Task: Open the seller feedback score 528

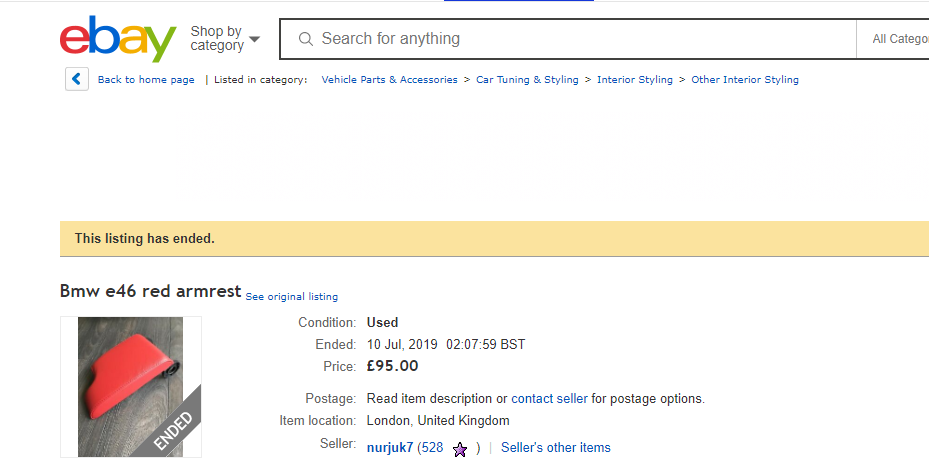Action: click(x=433, y=447)
